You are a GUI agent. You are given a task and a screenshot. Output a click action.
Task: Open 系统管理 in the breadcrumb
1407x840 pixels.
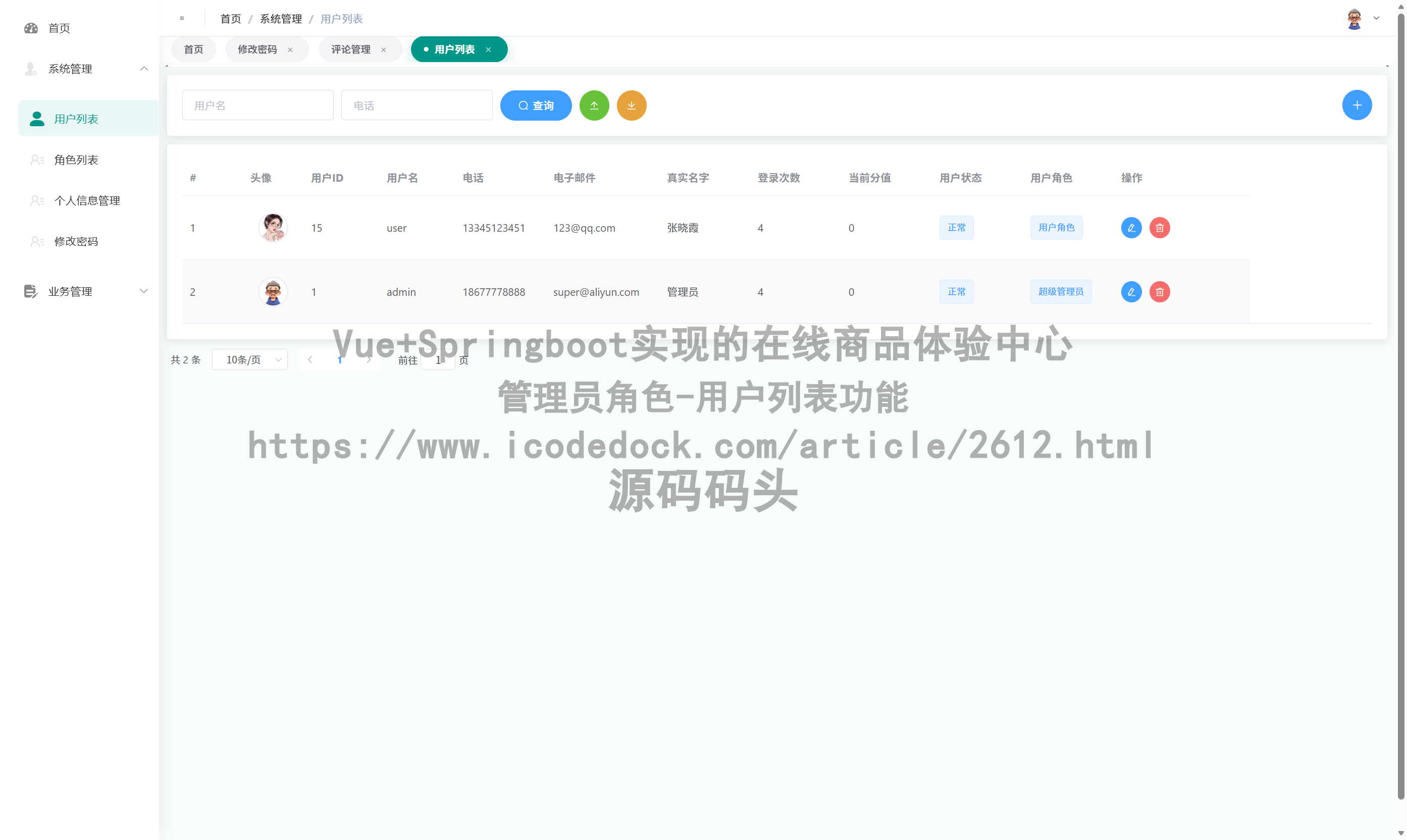tap(280, 18)
